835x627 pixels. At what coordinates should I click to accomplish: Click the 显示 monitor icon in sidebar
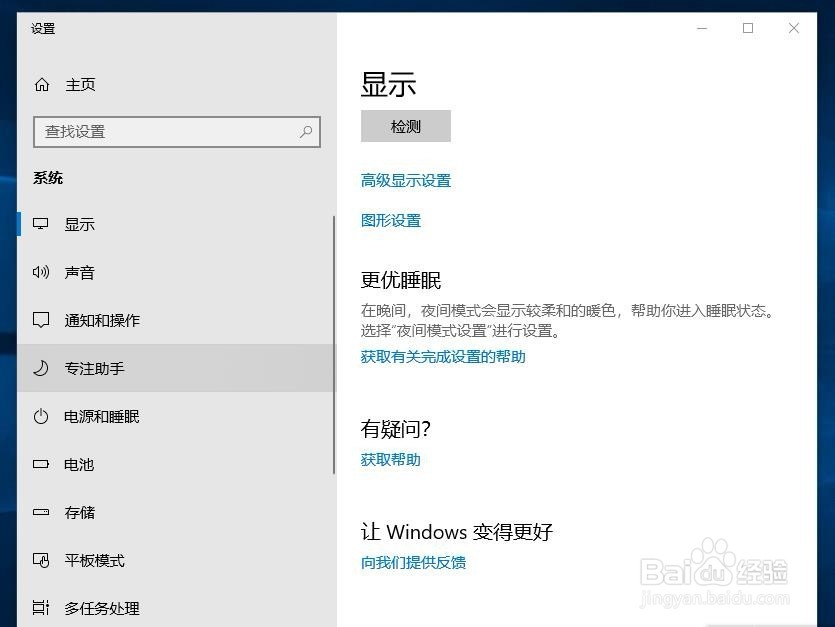coord(41,224)
